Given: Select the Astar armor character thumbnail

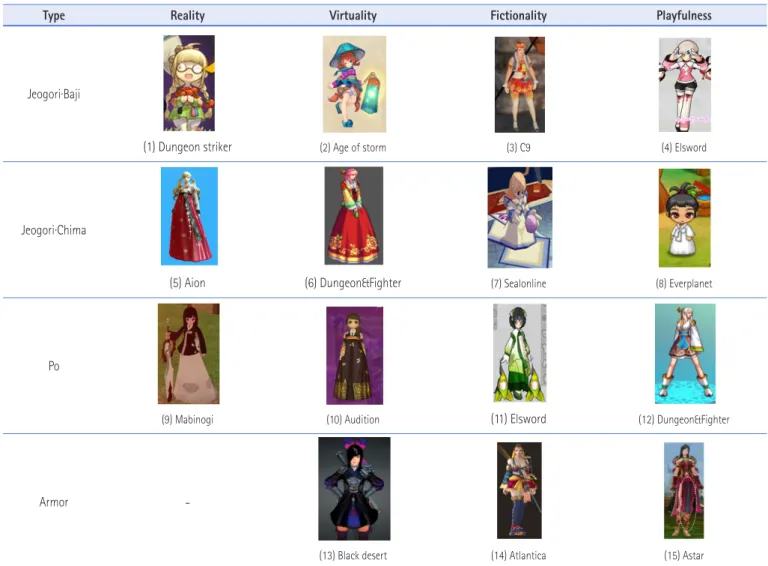Looking at the screenshot, I should coord(684,490).
